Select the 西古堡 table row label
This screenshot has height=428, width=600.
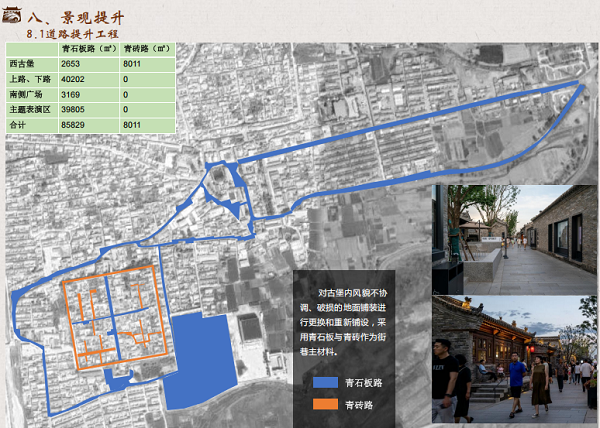click(21, 63)
